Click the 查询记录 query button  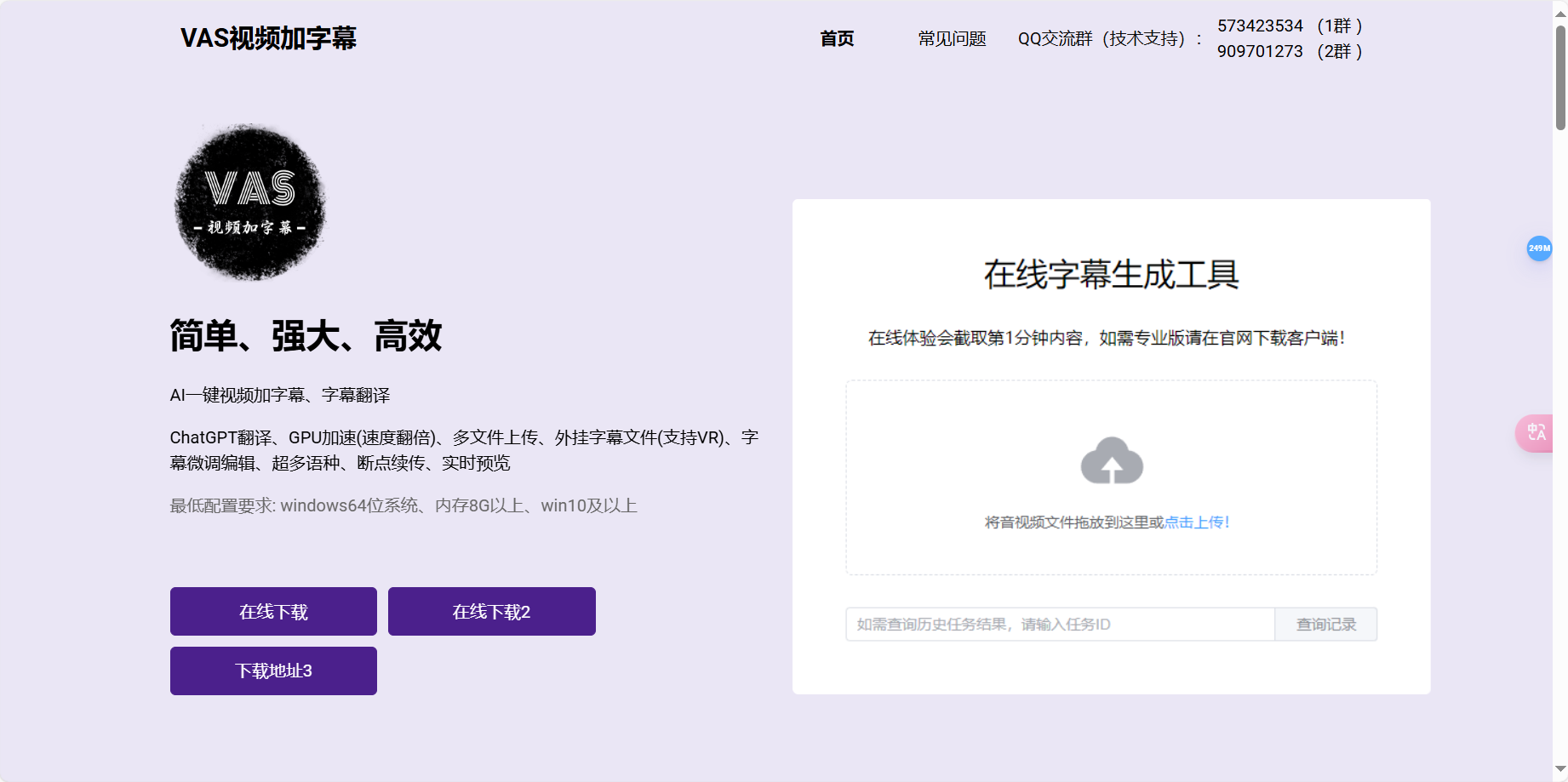tap(1325, 624)
